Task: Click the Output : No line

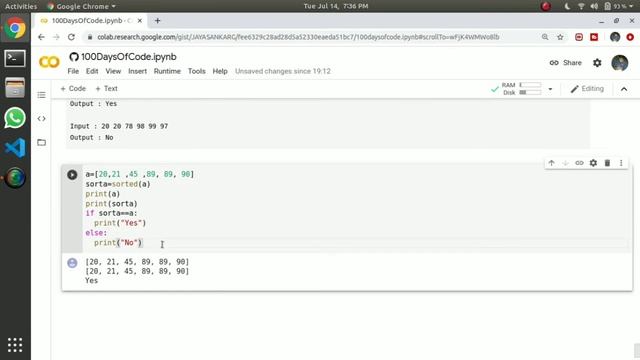Action: tap(91, 138)
